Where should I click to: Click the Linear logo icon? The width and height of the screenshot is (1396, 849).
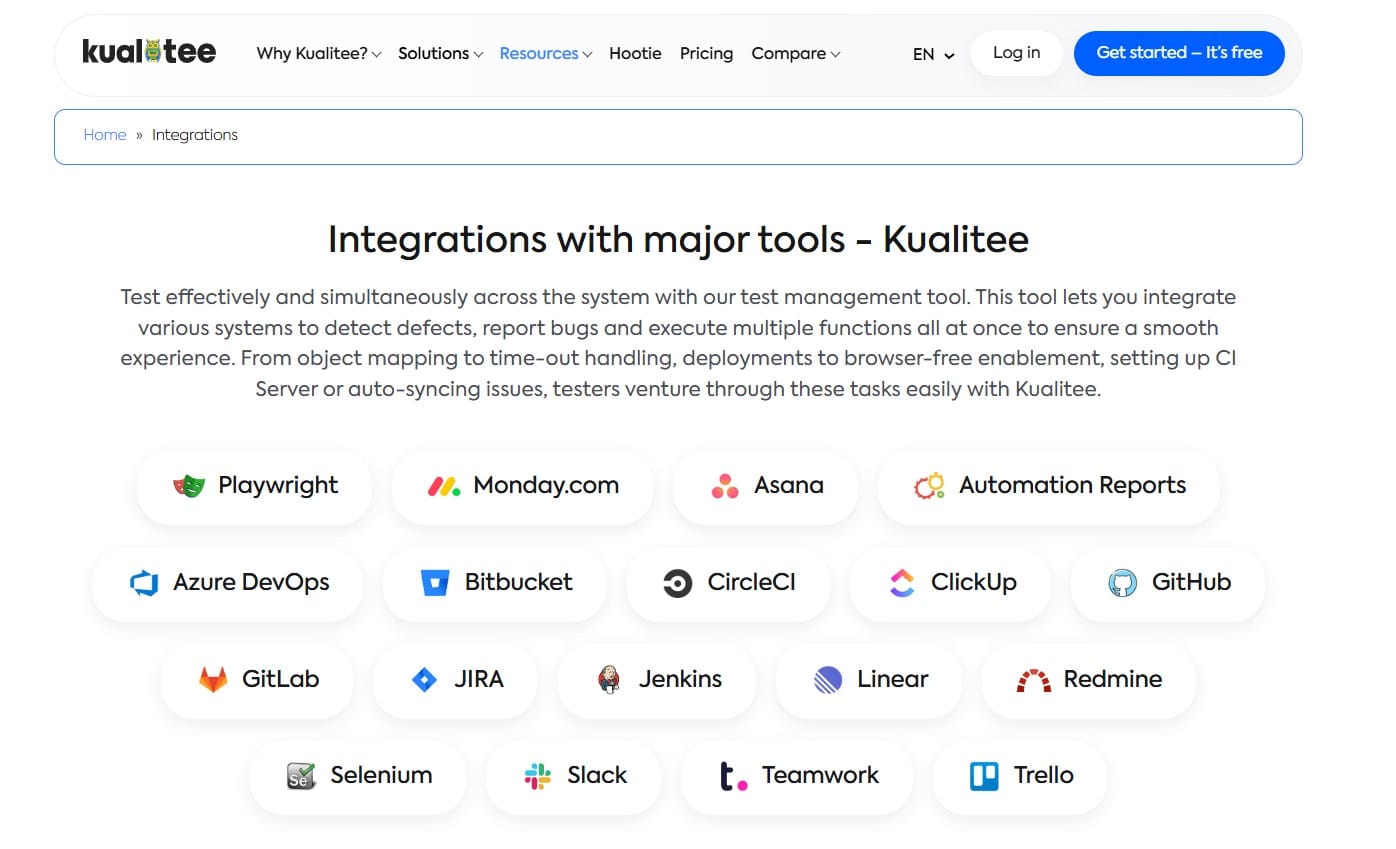pyautogui.click(x=828, y=680)
